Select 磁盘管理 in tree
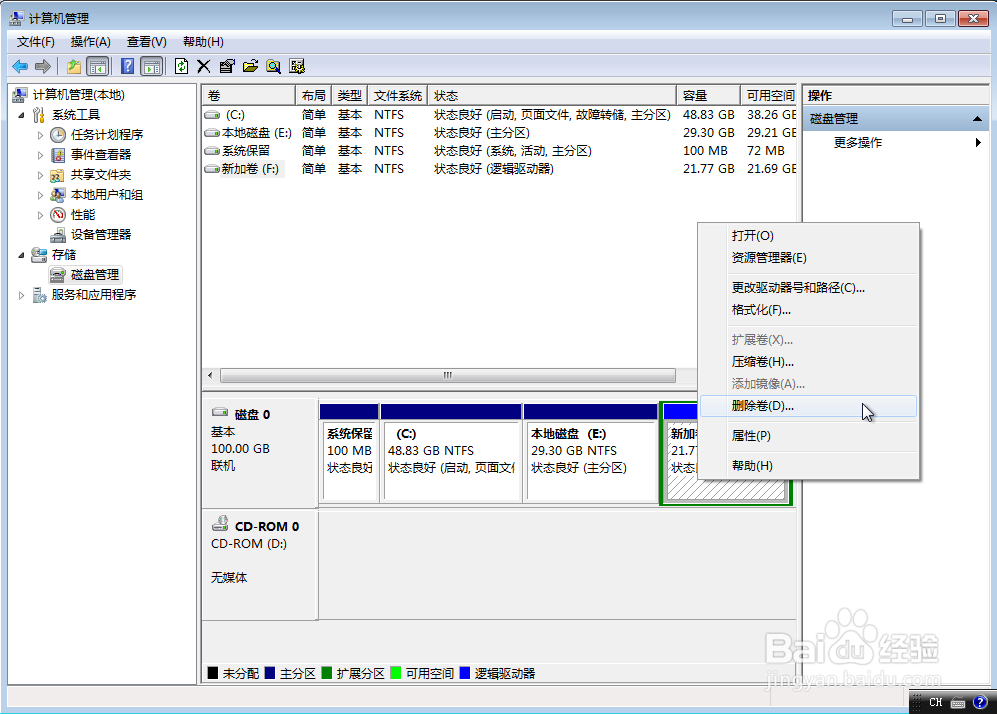Image resolution: width=997 pixels, height=714 pixels. (x=95, y=275)
